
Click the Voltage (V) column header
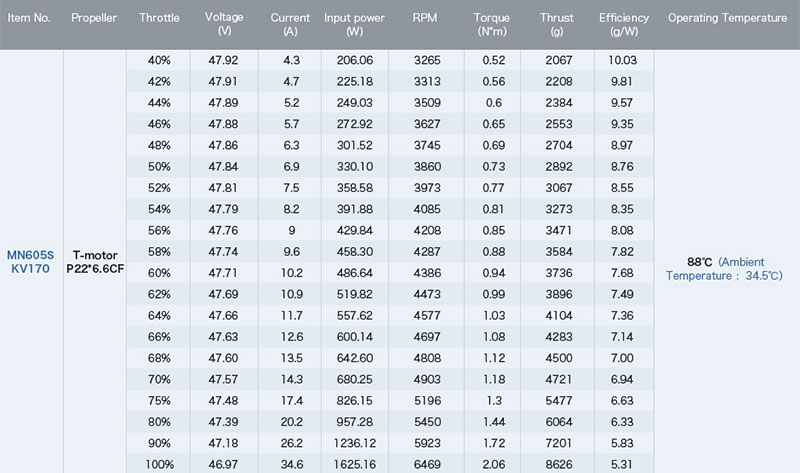[x=224, y=24]
